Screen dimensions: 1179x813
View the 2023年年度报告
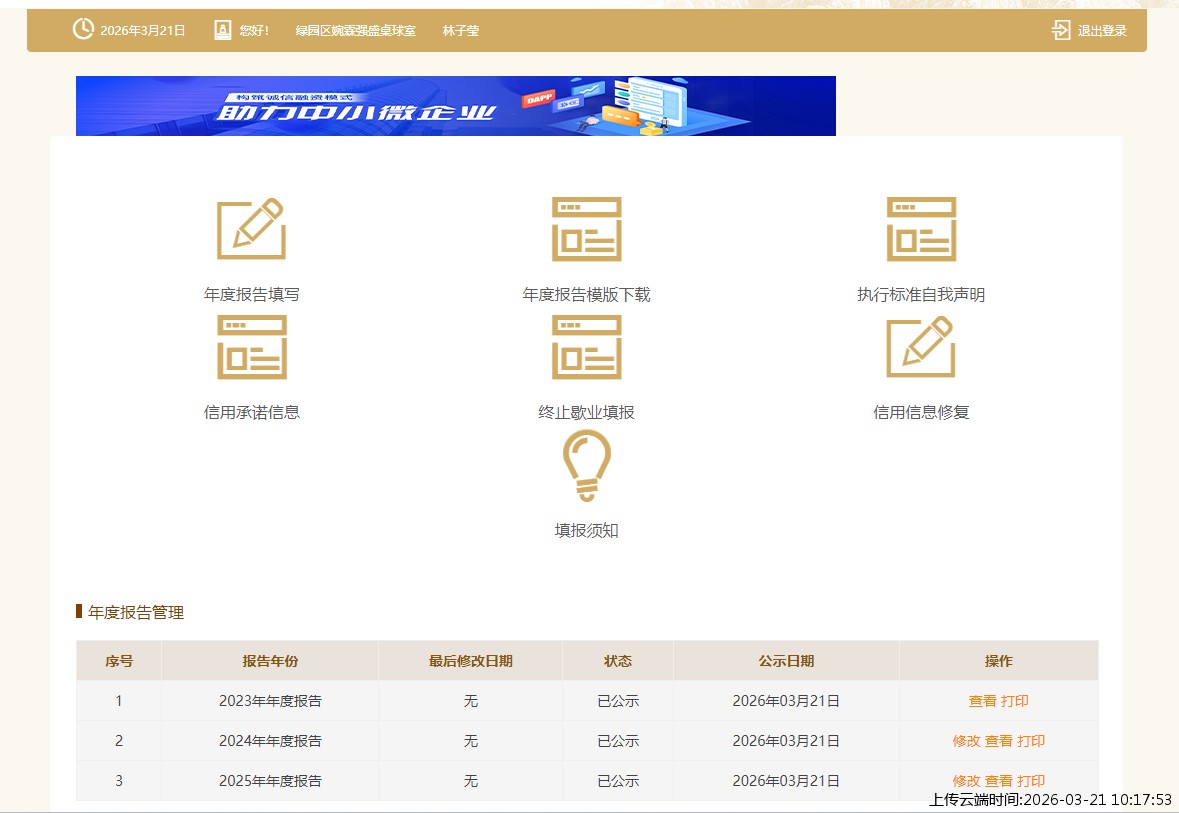point(982,701)
